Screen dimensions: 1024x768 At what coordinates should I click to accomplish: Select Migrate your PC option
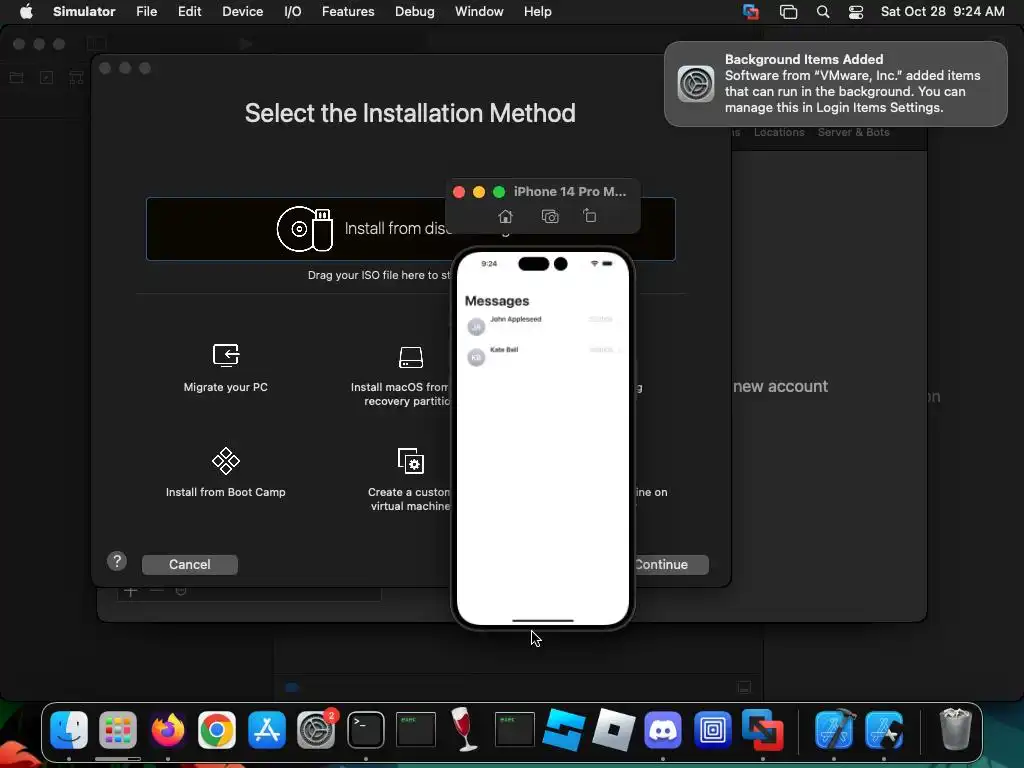click(225, 368)
